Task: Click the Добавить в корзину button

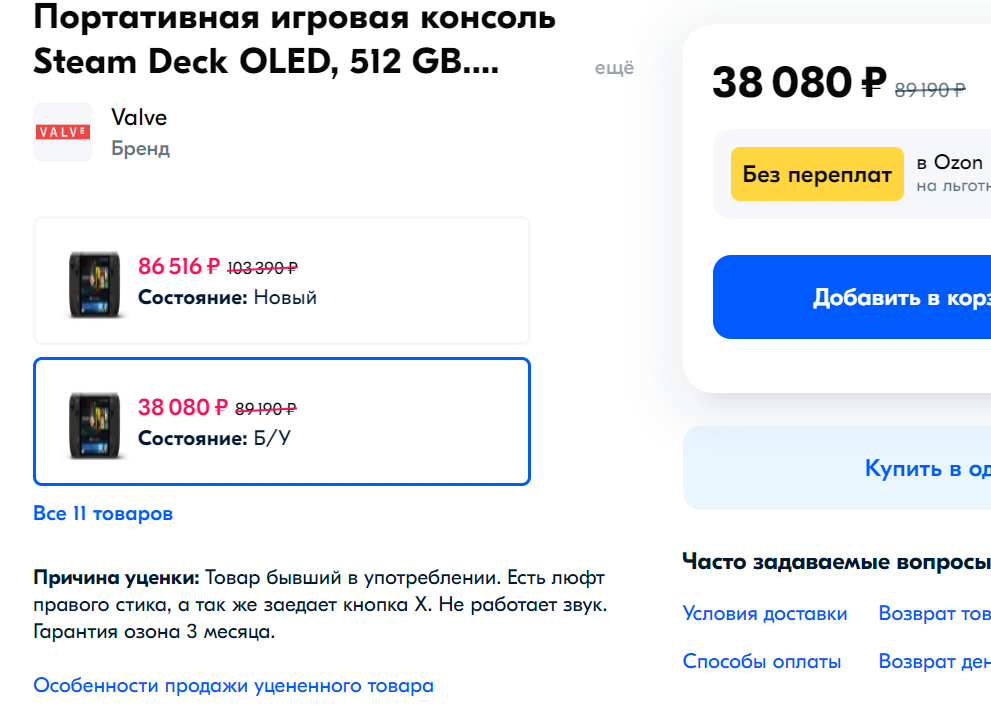Action: click(852, 297)
